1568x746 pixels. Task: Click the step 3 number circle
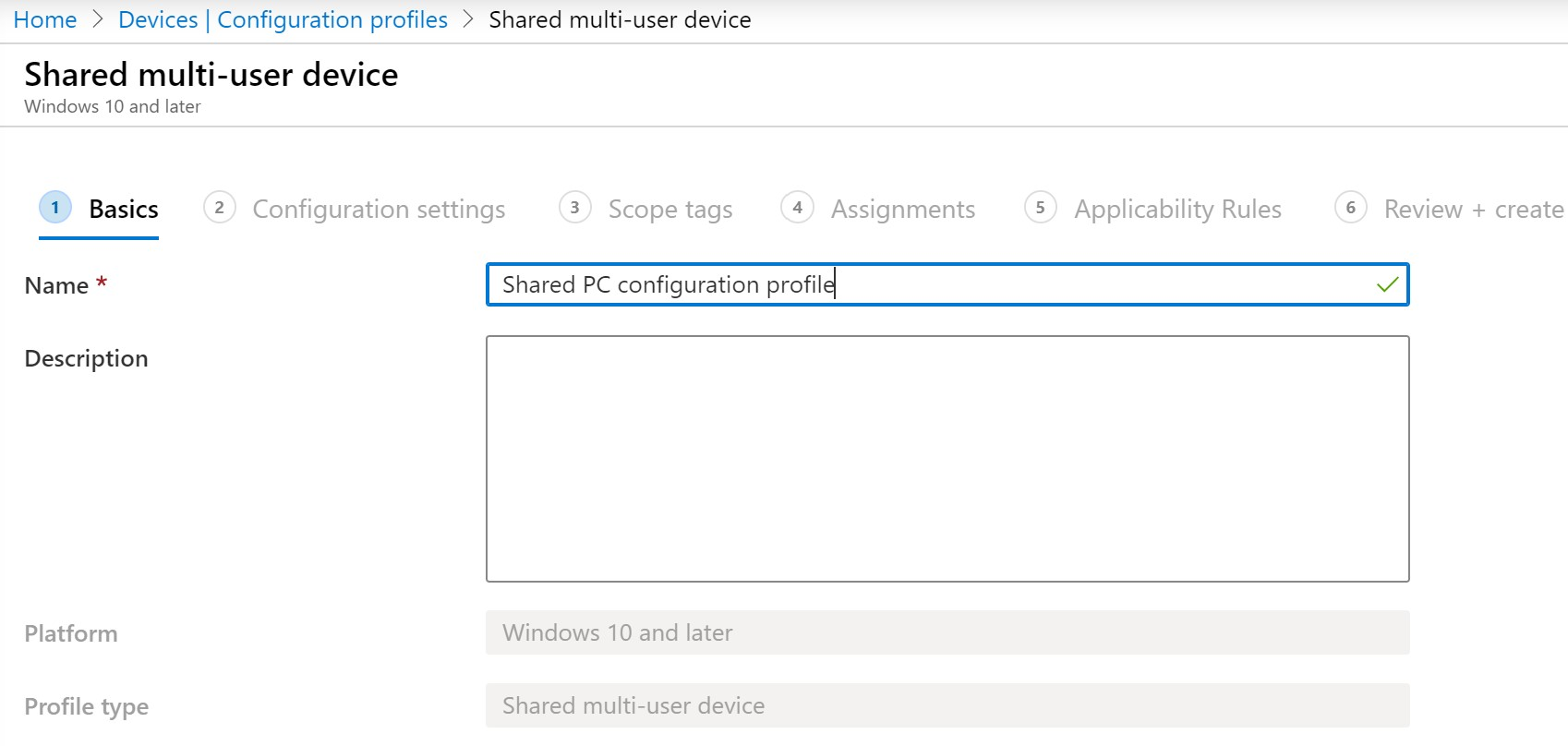point(574,208)
